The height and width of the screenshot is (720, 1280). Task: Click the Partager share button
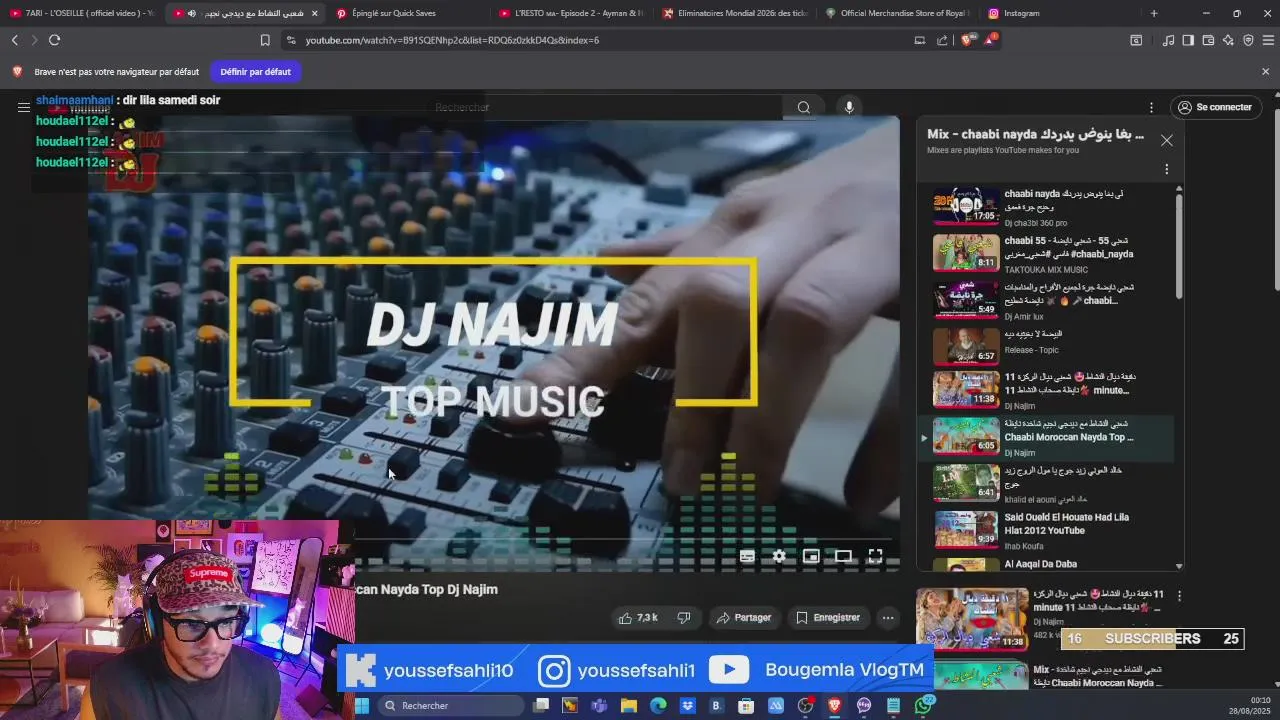pyautogui.click(x=743, y=618)
